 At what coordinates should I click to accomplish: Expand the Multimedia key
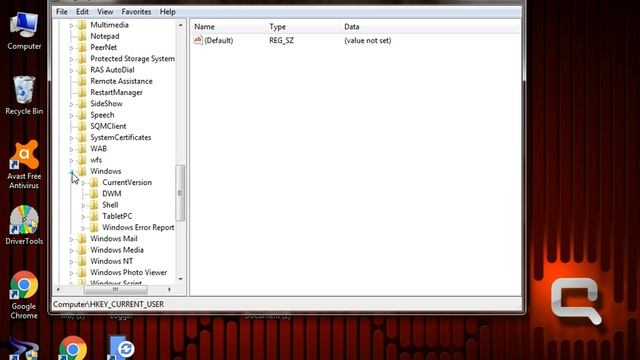(71, 25)
